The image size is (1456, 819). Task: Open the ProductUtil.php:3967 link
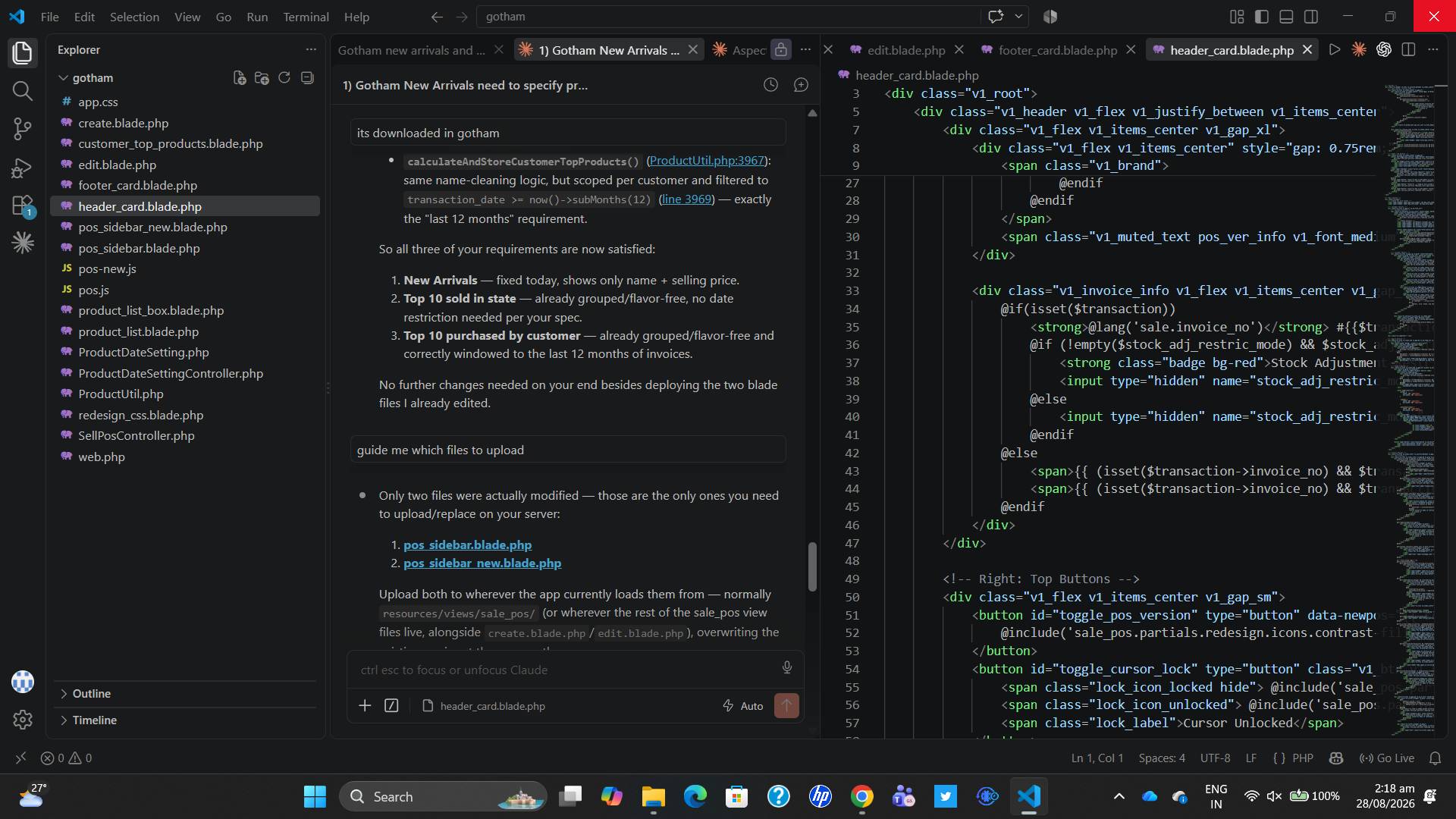[x=707, y=161]
